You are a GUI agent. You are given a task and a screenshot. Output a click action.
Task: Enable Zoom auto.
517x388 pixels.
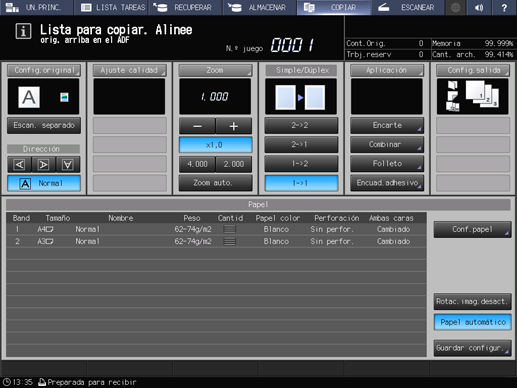pyautogui.click(x=215, y=183)
